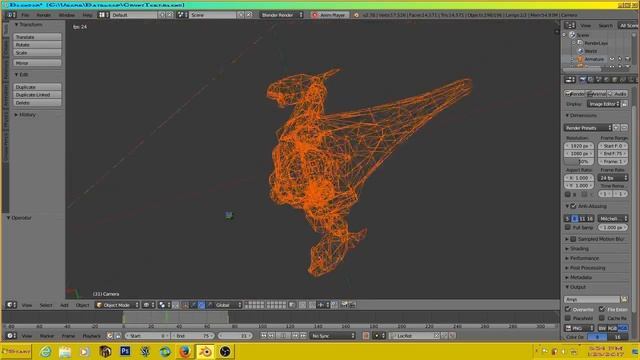This screenshot has height=360, width=640.
Task: Open the outliner editor type icon
Action: [570, 25]
